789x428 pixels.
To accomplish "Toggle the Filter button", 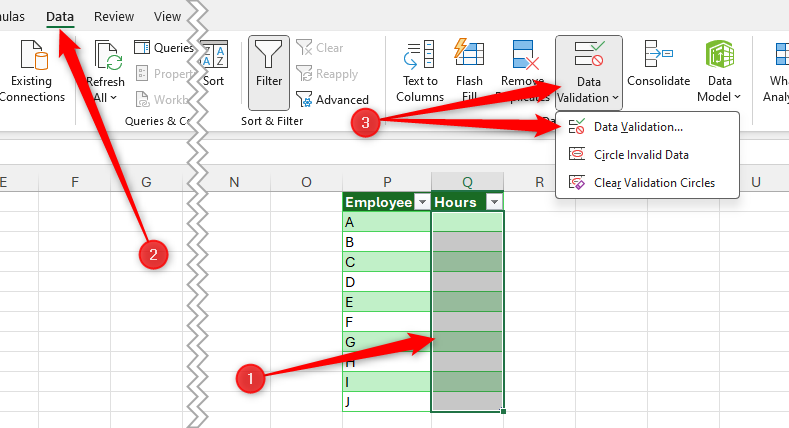I will 269,72.
